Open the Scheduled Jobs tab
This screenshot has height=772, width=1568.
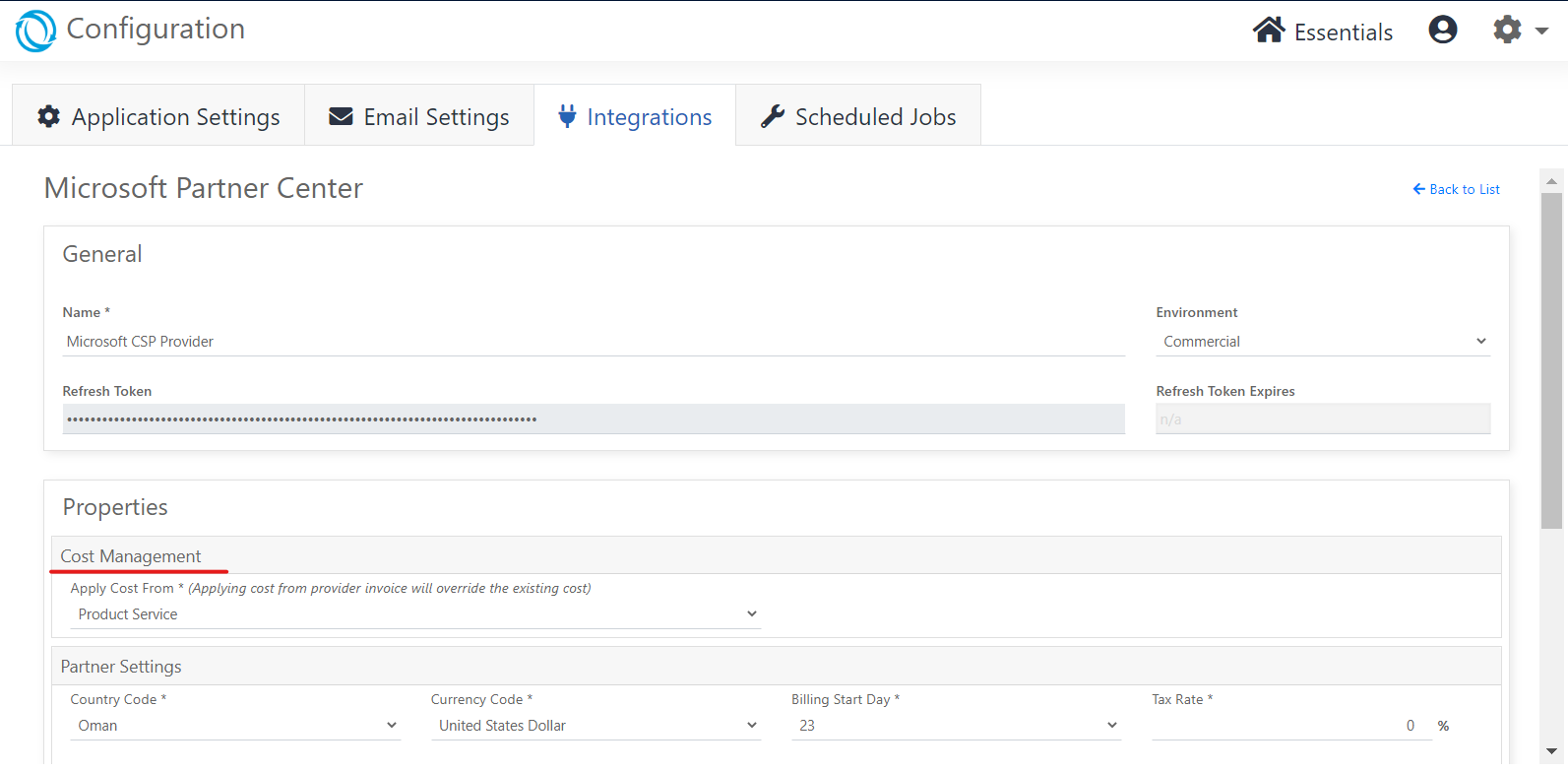(858, 115)
